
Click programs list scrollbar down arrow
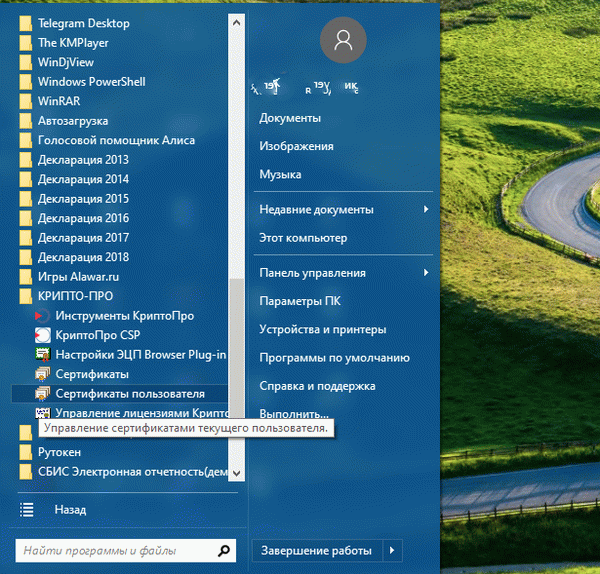(236, 473)
